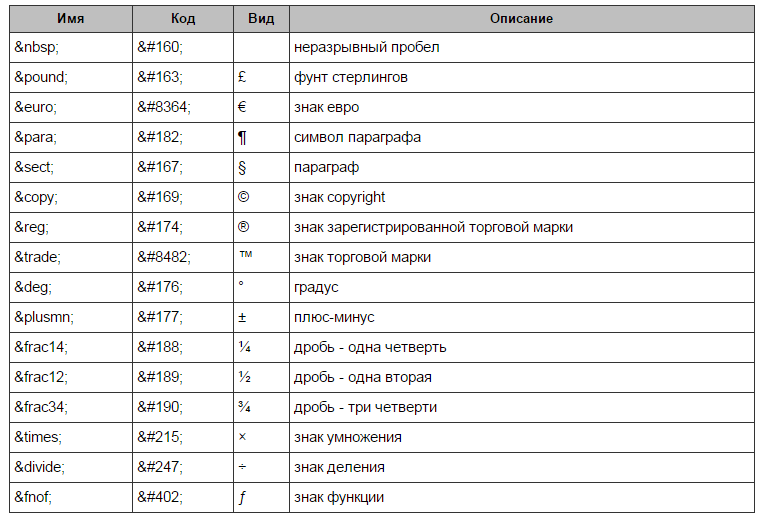Click the copyright © symbol
Image resolution: width=758 pixels, height=513 pixels.
coord(244,197)
